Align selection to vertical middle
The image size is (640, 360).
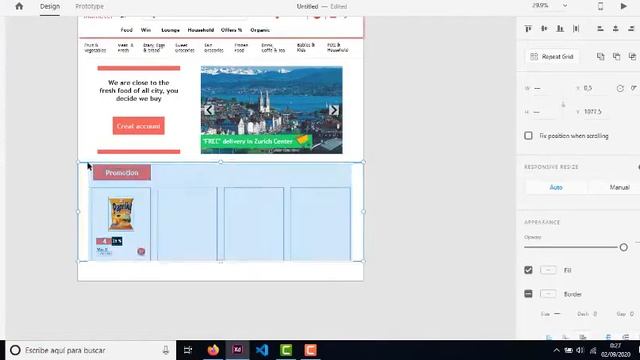[x=544, y=29]
